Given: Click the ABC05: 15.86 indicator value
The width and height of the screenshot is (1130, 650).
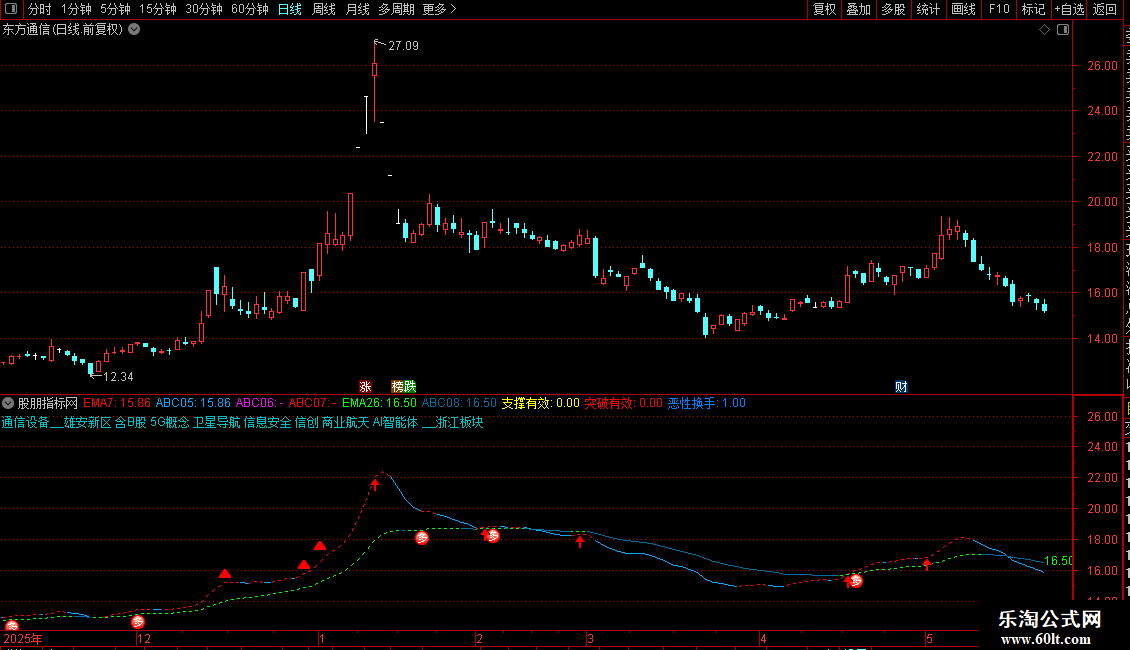Looking at the screenshot, I should [x=193, y=403].
